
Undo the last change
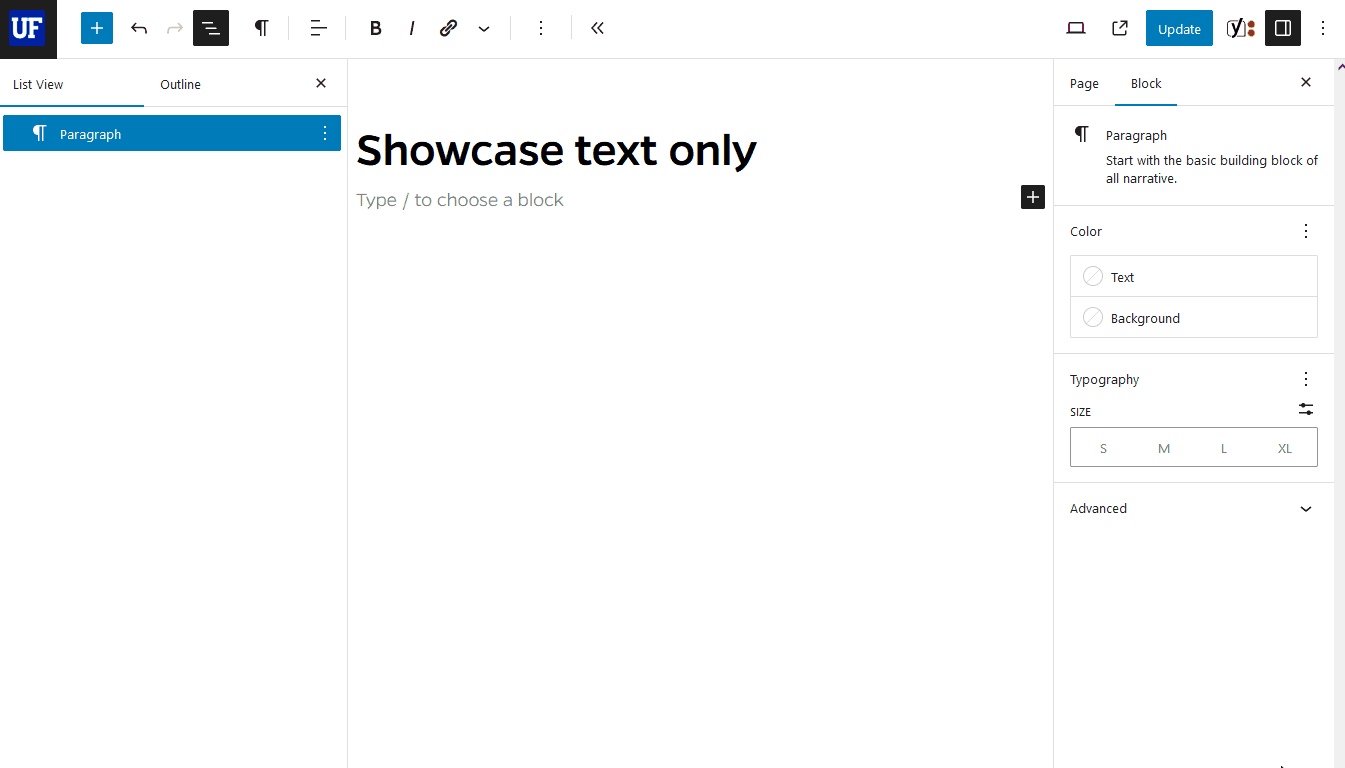click(x=139, y=28)
